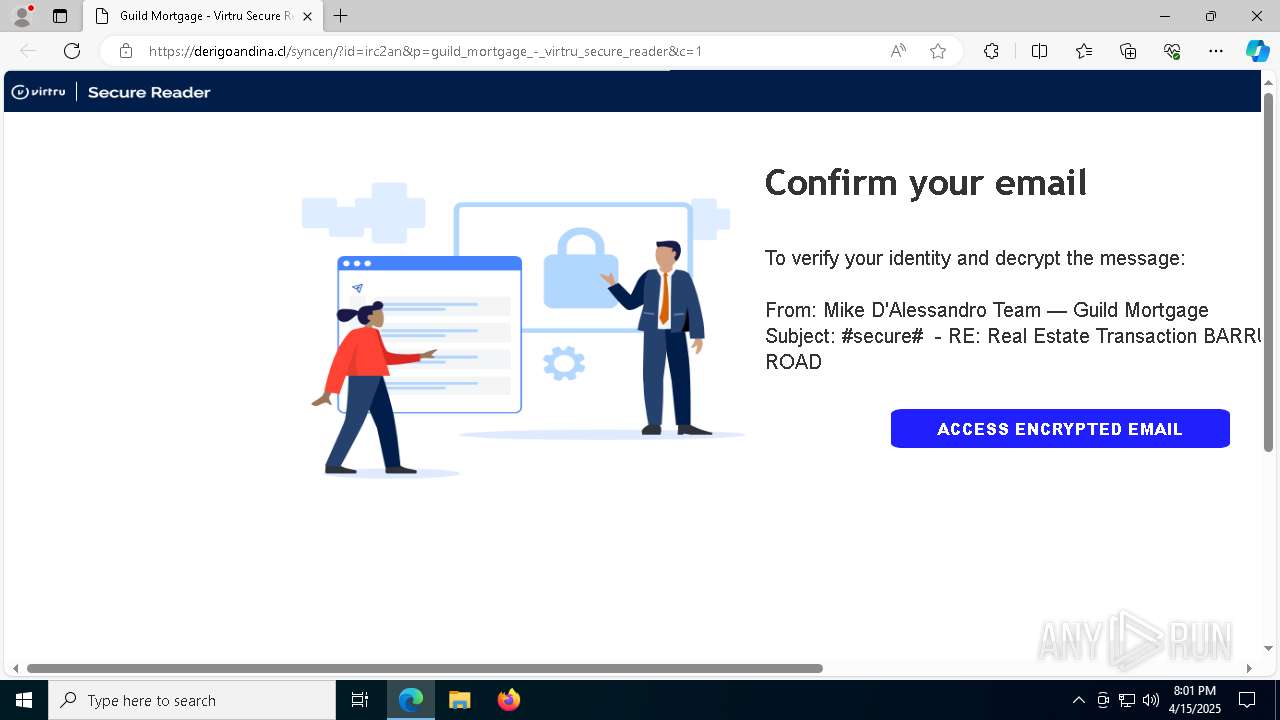Image resolution: width=1280 pixels, height=720 pixels.
Task: Go back to previous page
Action: [28, 51]
